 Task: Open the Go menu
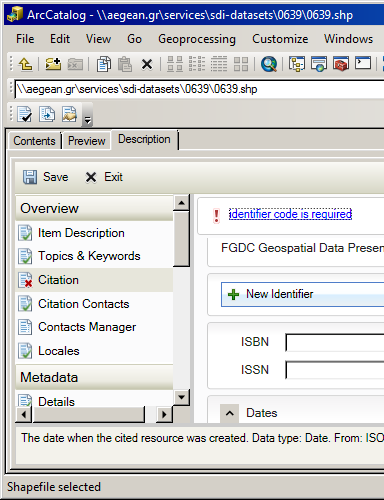coord(134,39)
